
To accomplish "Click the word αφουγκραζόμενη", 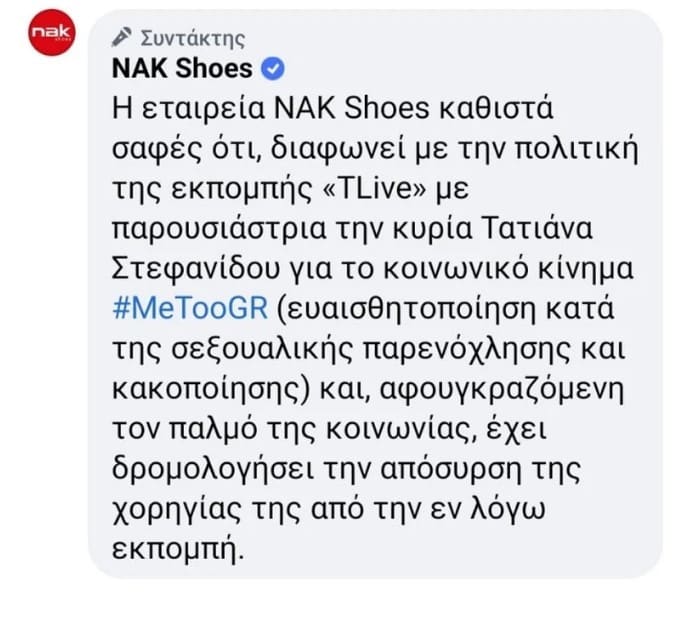I will point(502,390).
